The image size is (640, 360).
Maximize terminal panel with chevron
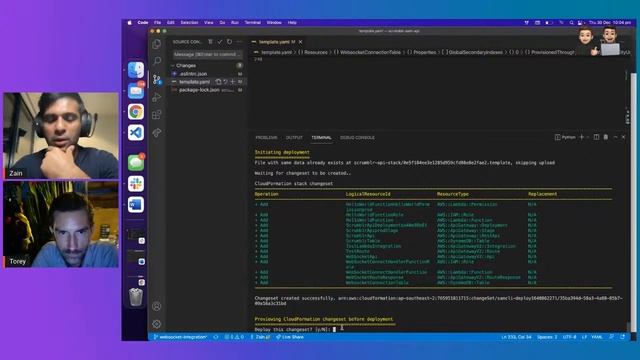click(616, 137)
